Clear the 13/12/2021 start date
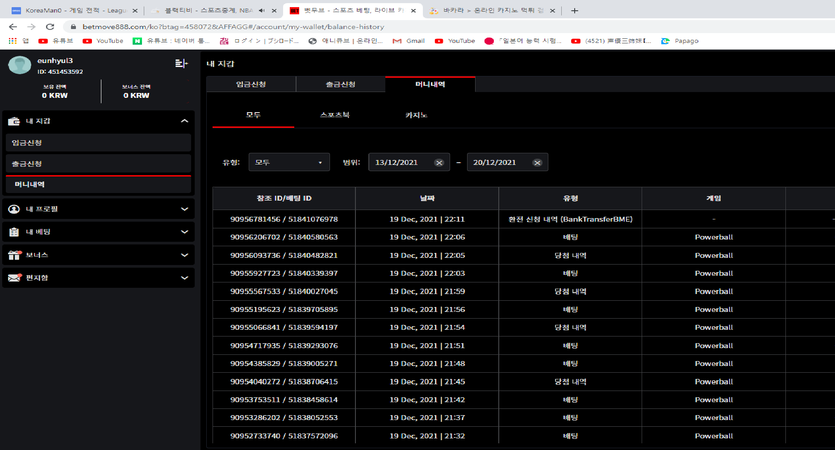The width and height of the screenshot is (835, 450). click(439, 162)
